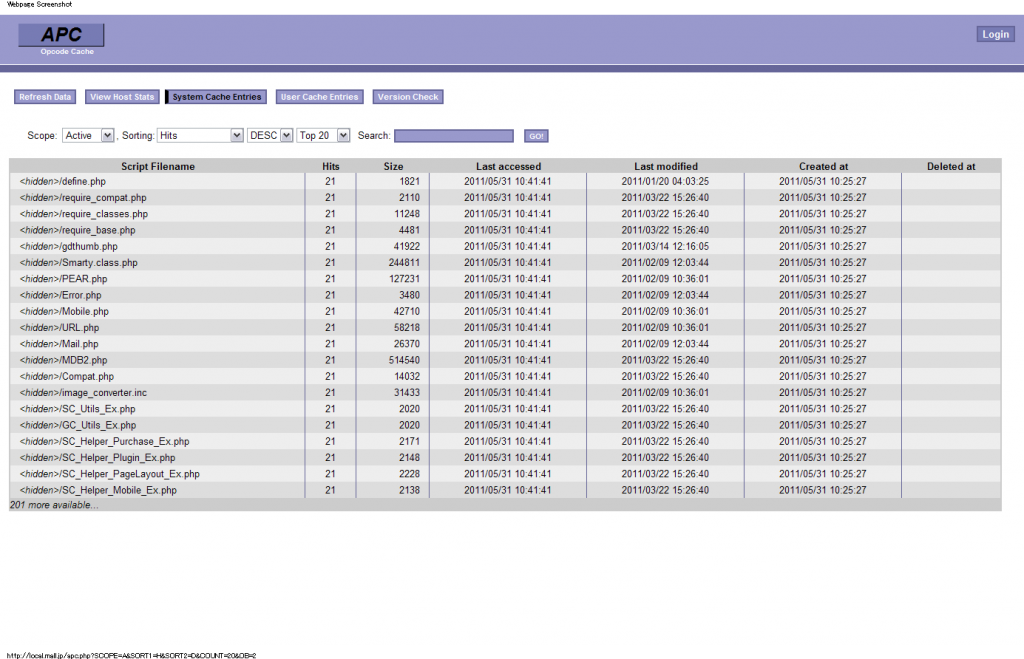The image size is (1024, 659).
Task: Click the Created at column header
Action: click(x=823, y=166)
